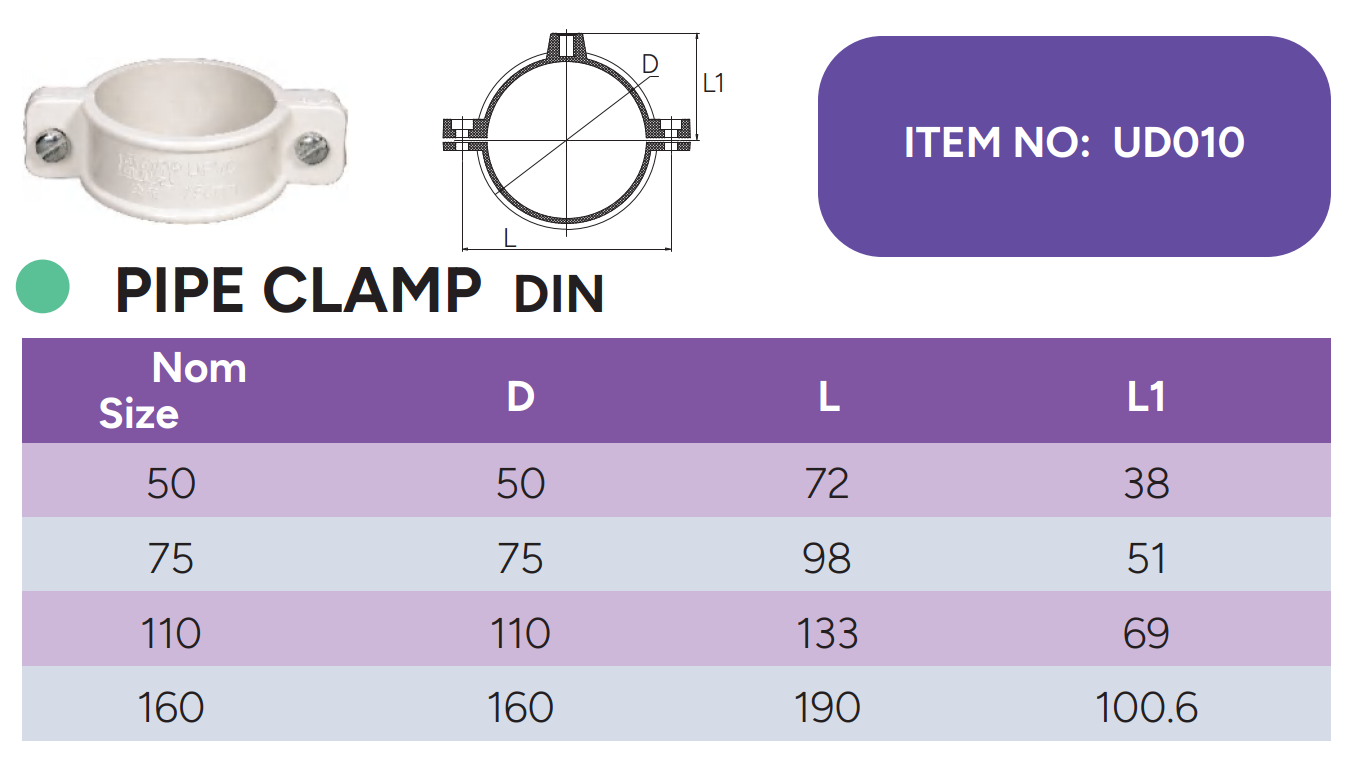This screenshot has height=777, width=1363.
Task: Click the D label in the diagram
Action: (650, 65)
